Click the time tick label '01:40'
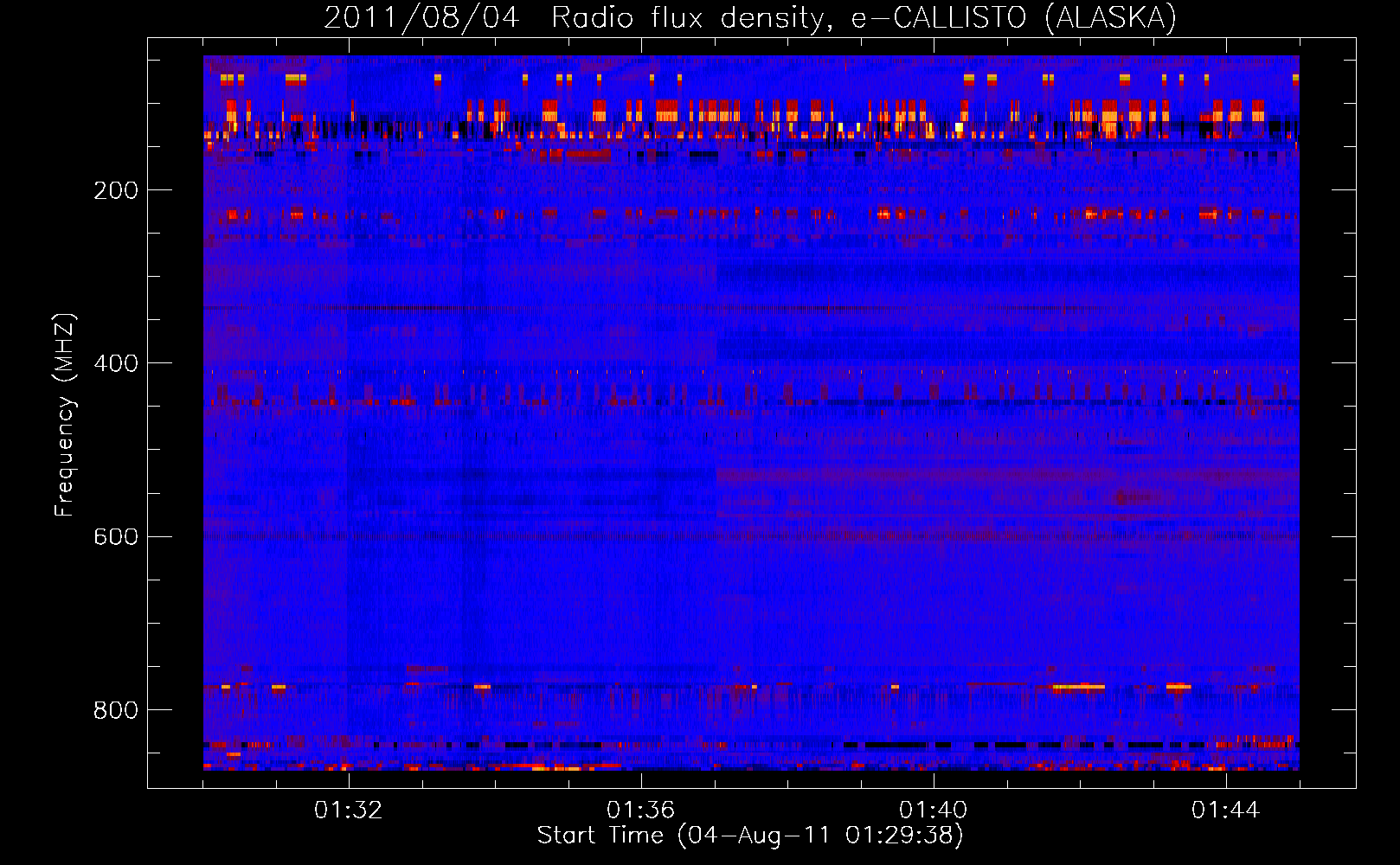Image resolution: width=1400 pixels, height=865 pixels. 933,811
